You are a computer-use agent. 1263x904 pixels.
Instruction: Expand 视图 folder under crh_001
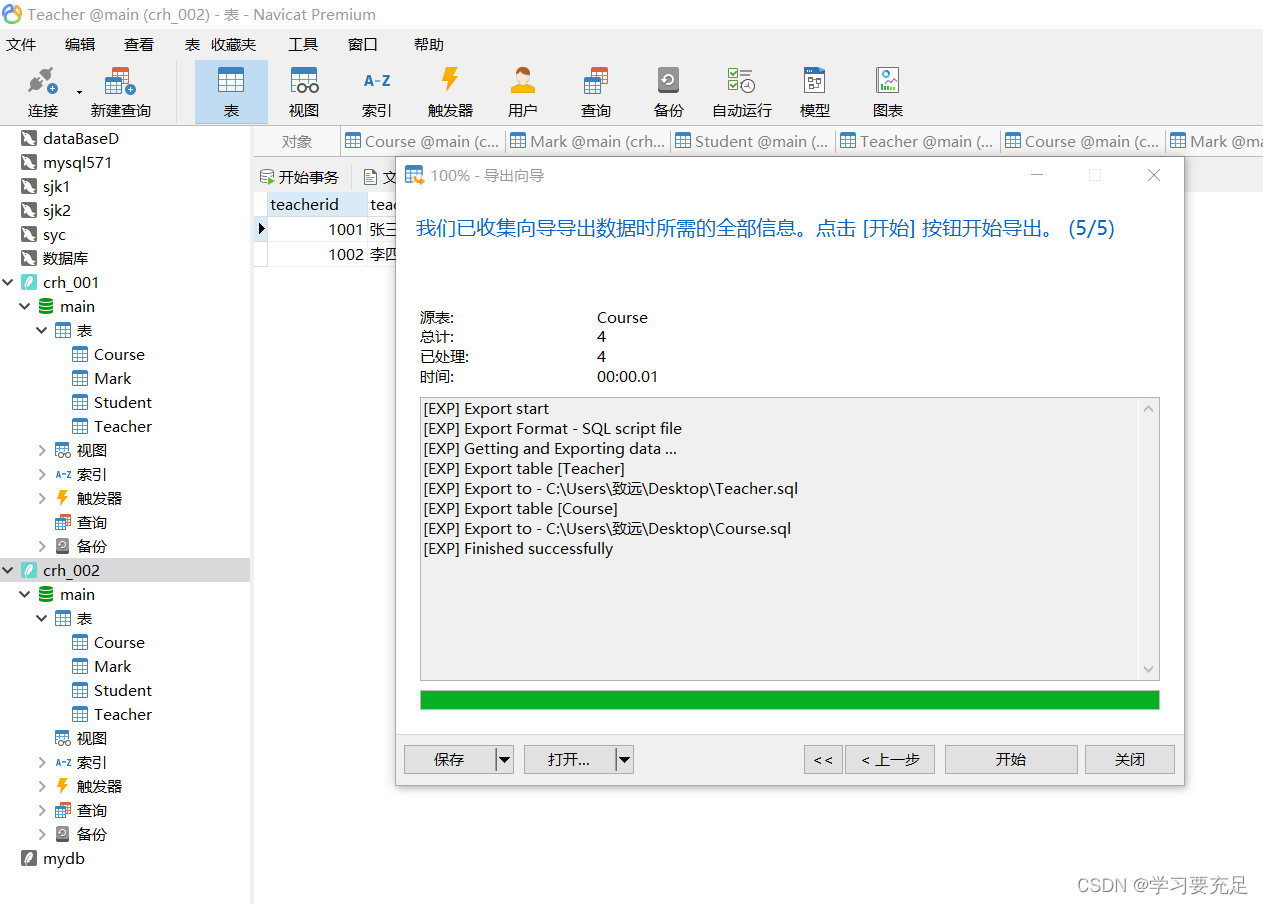pyautogui.click(x=42, y=450)
